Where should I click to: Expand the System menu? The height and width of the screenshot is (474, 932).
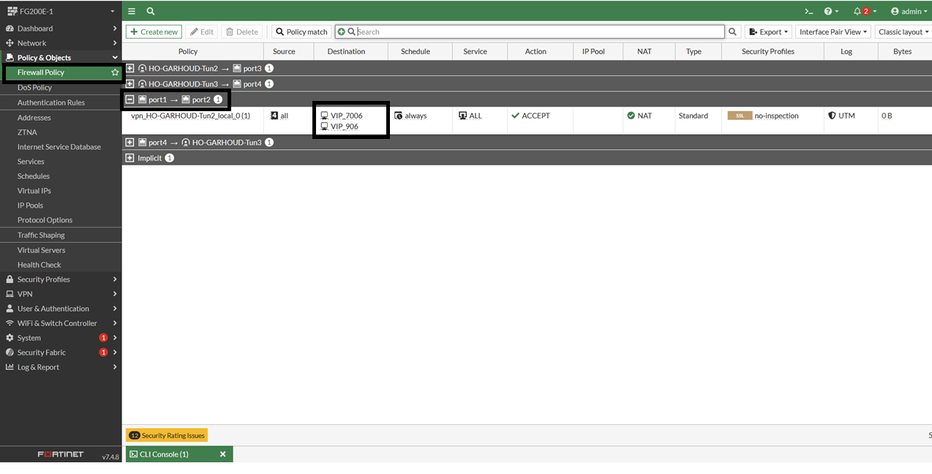(61, 338)
